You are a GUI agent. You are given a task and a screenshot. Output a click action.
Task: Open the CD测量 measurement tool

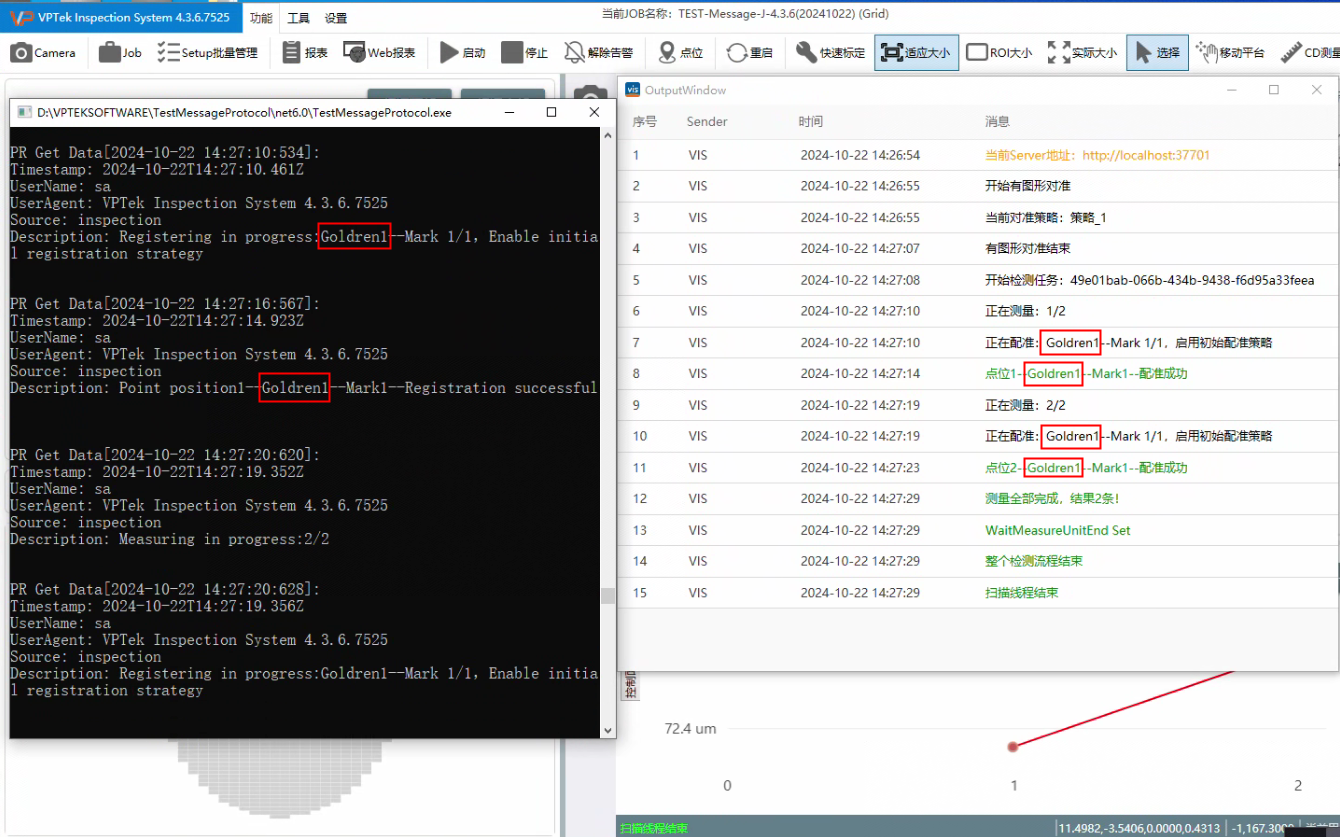coord(1310,53)
